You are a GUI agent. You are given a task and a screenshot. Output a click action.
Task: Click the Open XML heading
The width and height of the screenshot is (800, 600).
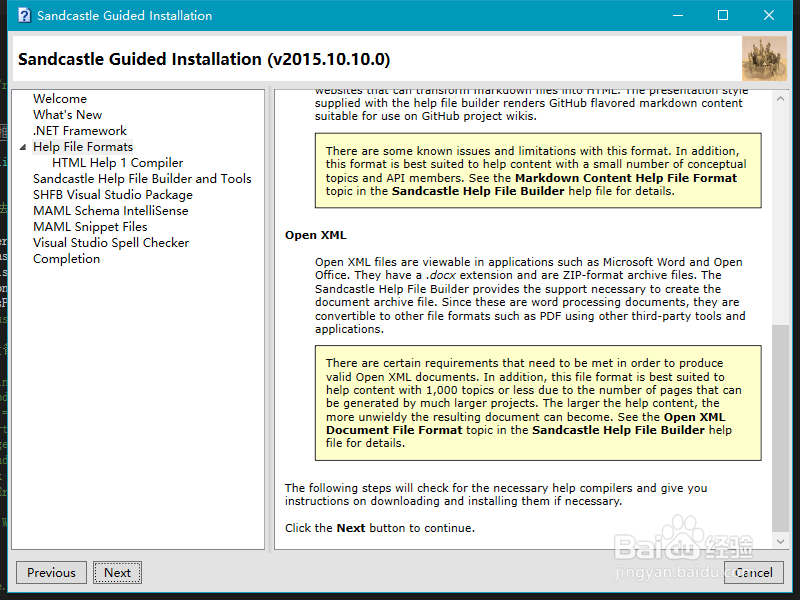click(x=315, y=235)
